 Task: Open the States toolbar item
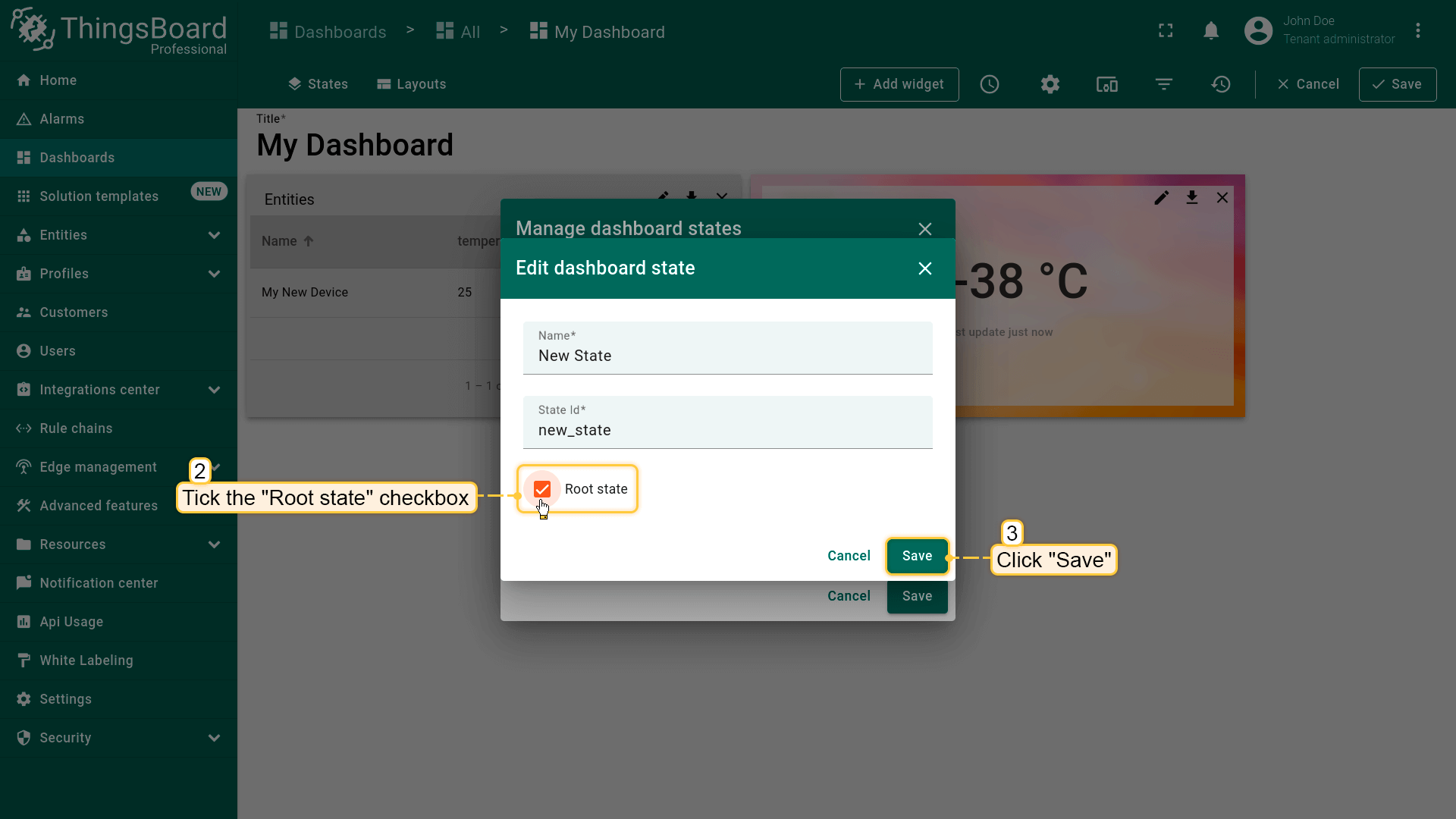tap(318, 84)
